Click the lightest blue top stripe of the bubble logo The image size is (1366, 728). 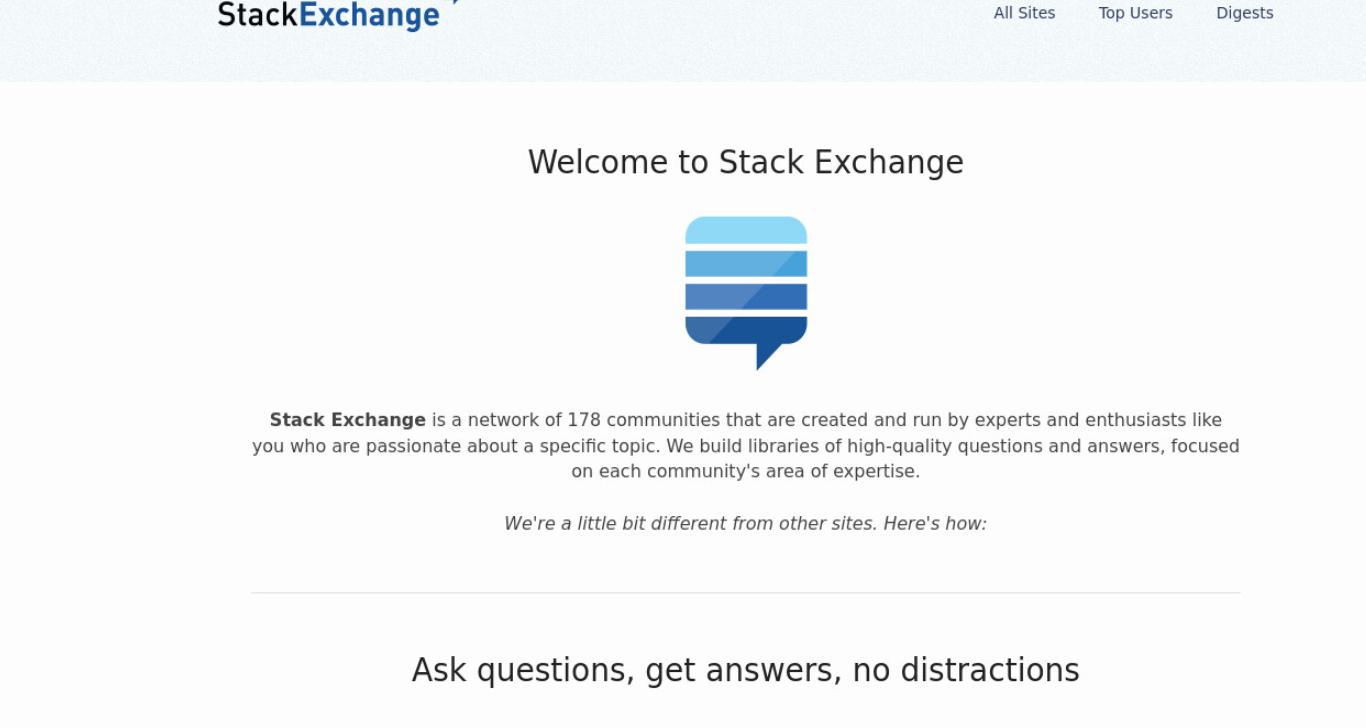coord(746,230)
